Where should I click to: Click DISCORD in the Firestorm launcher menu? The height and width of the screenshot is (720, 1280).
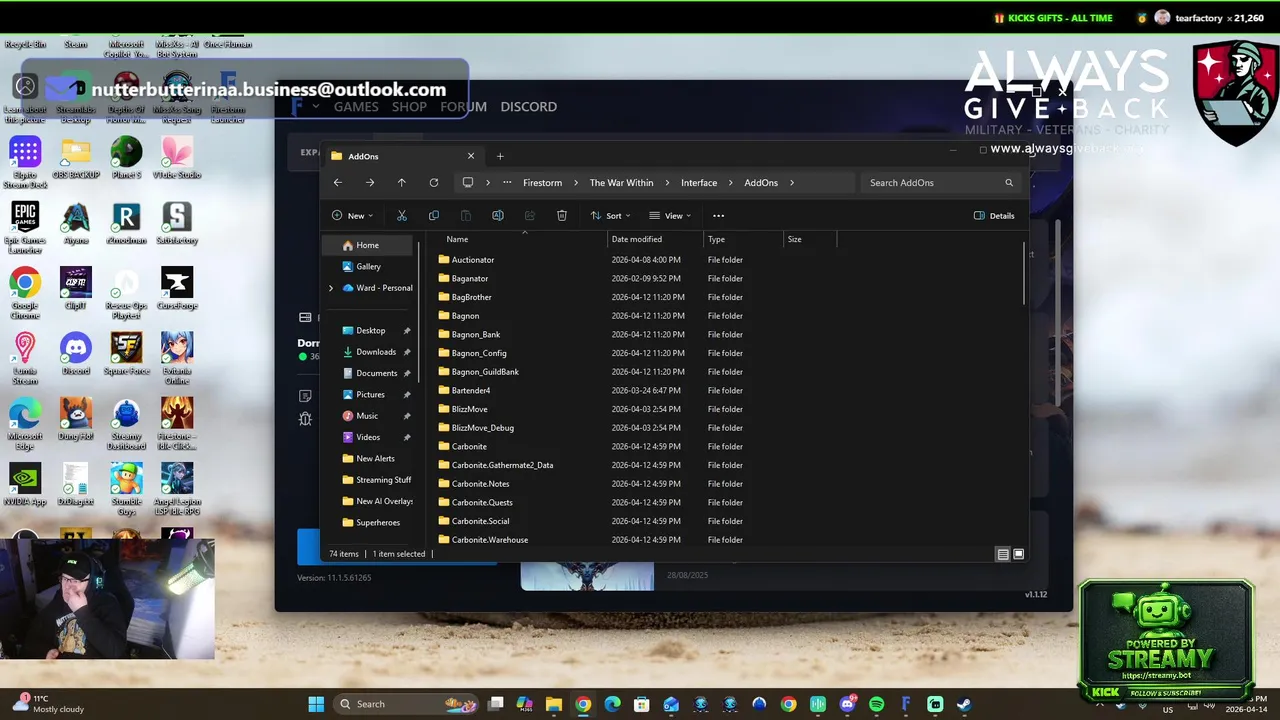point(529,107)
